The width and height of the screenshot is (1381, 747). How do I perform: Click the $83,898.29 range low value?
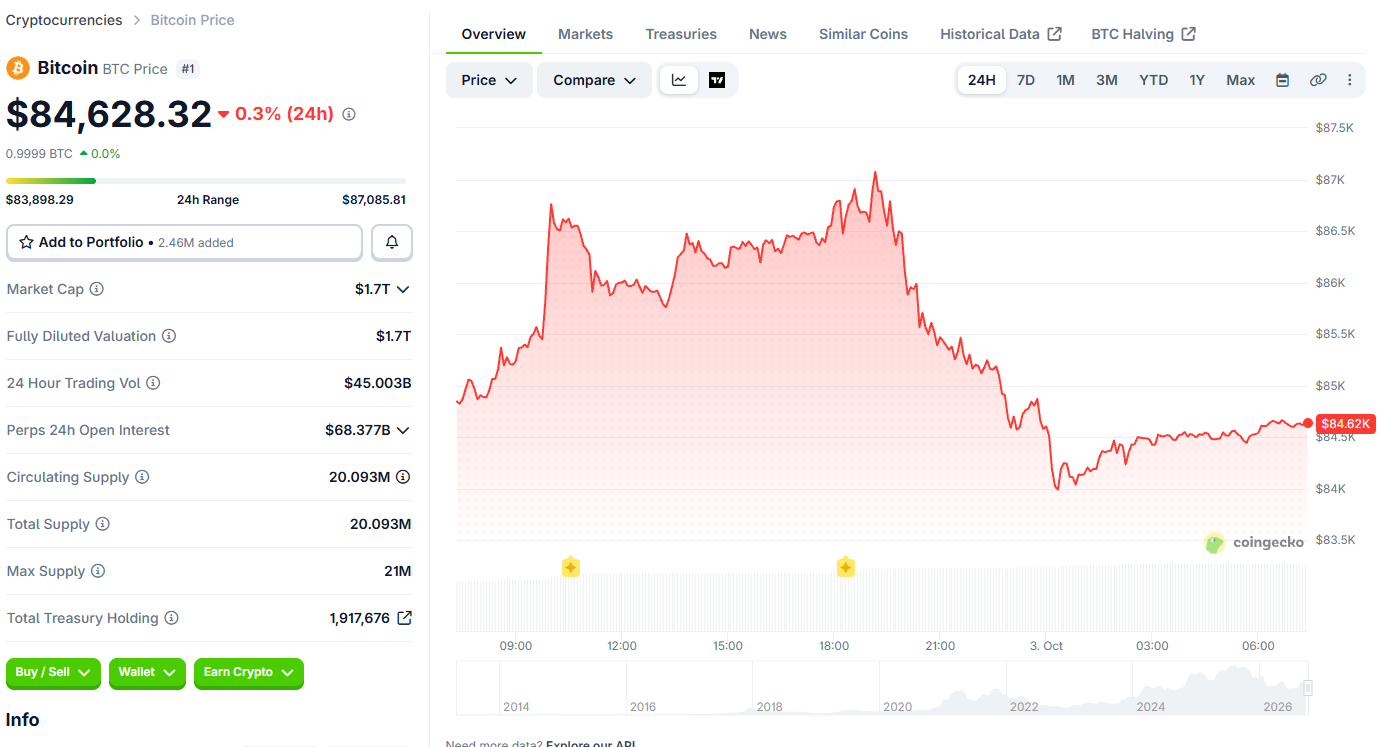pos(40,200)
